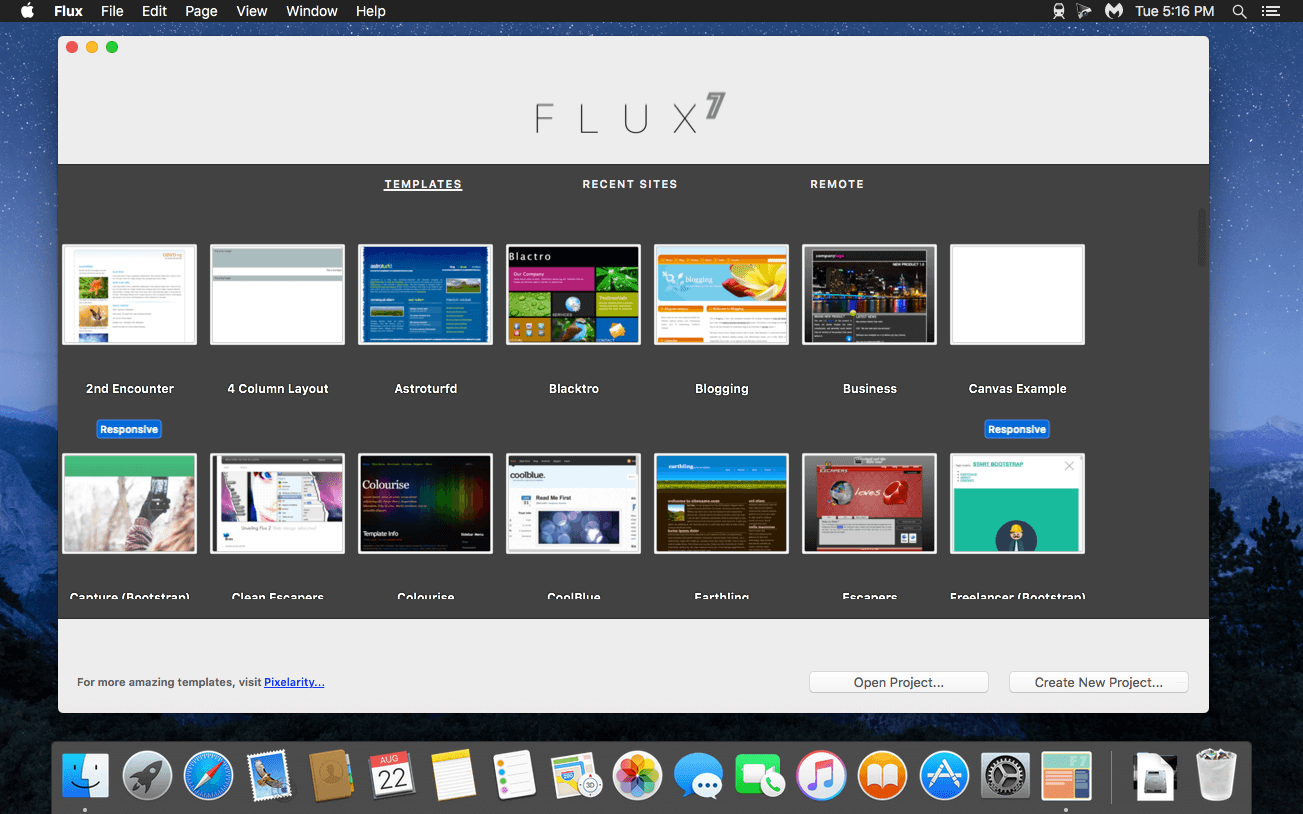Open Launchpad from the Dock
The width and height of the screenshot is (1303, 814).
tap(147, 776)
